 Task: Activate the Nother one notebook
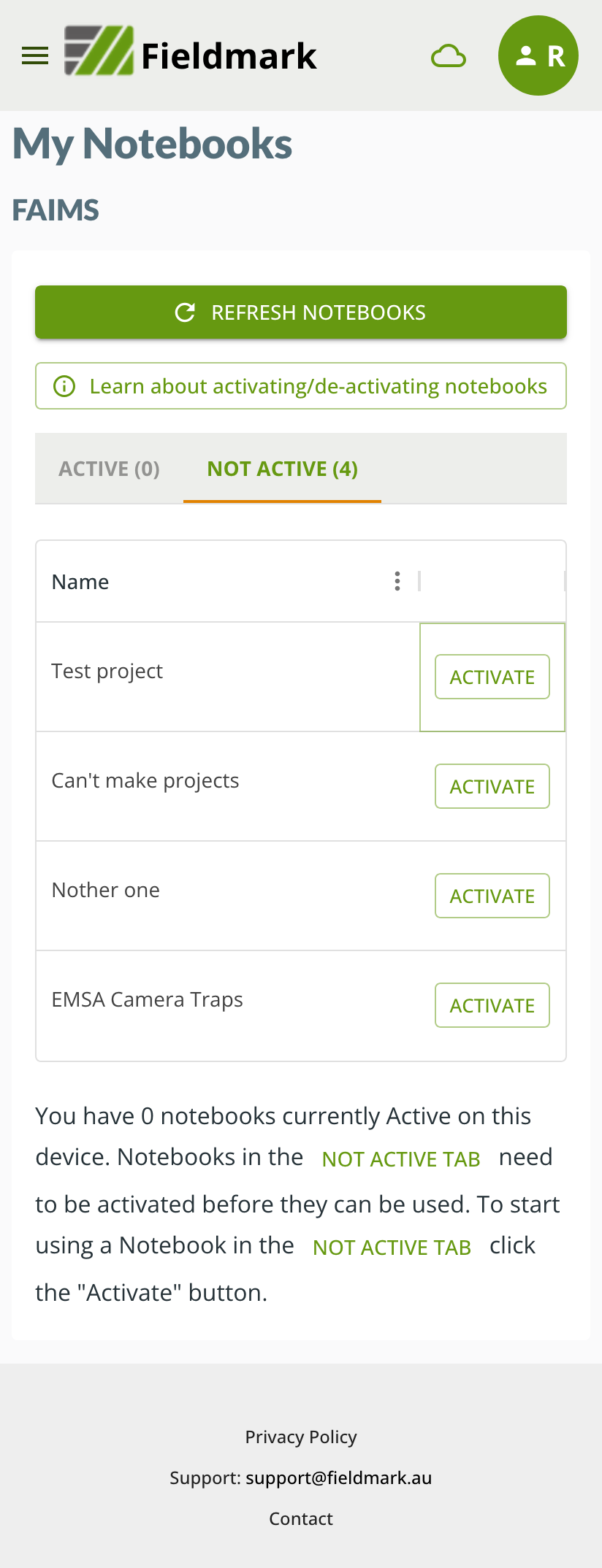pyautogui.click(x=492, y=896)
